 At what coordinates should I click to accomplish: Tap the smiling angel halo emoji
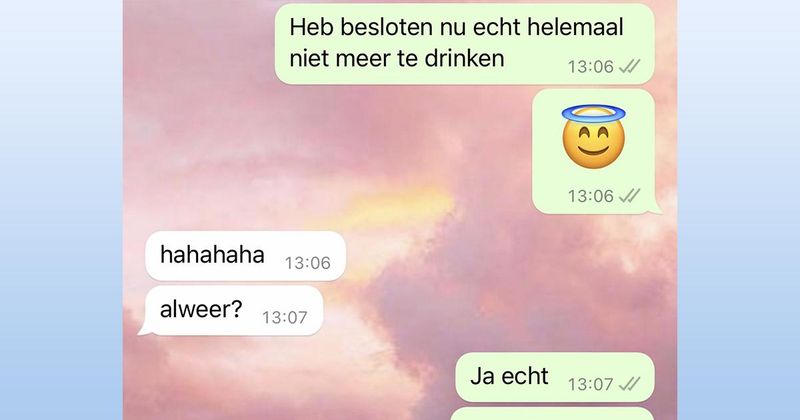[593, 136]
